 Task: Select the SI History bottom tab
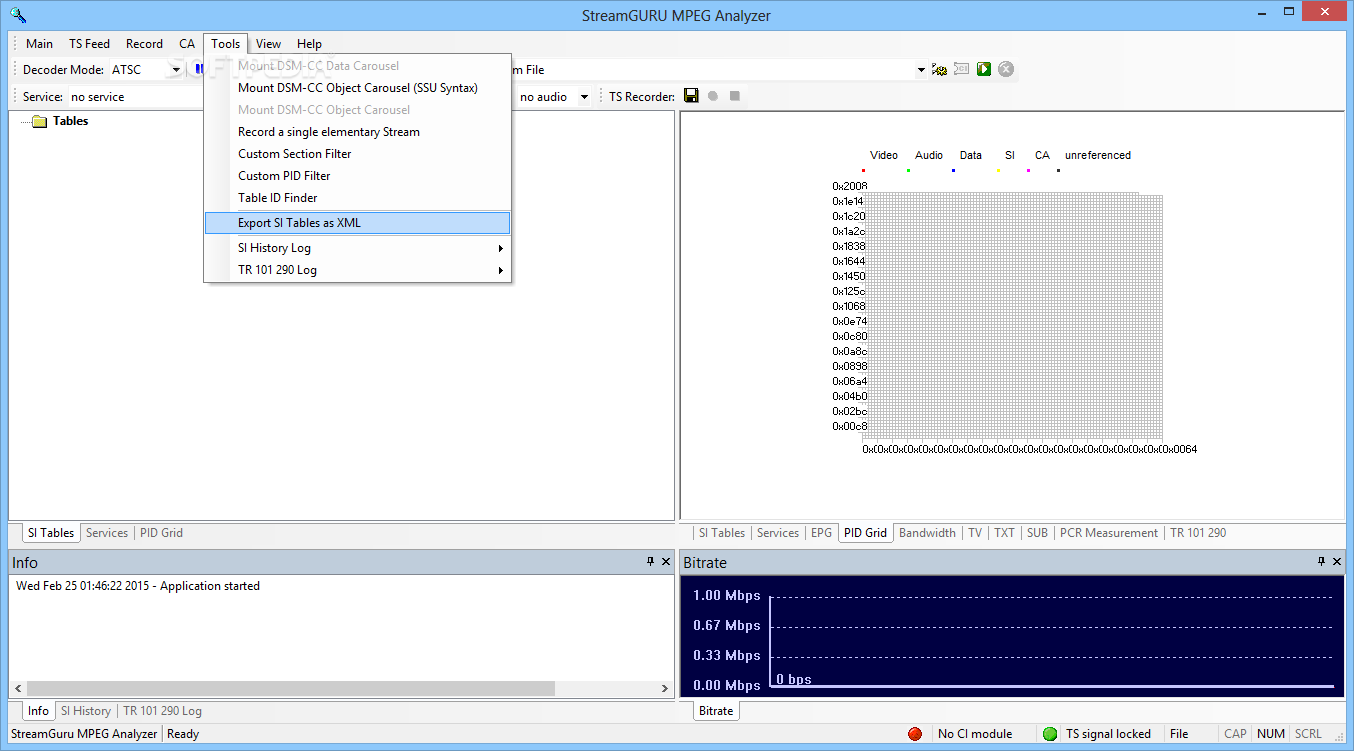(85, 711)
